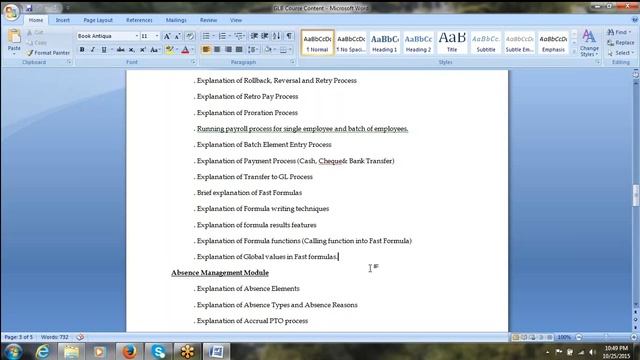Click the Center alignment icon
640x360 pixels.
coord(217,50)
